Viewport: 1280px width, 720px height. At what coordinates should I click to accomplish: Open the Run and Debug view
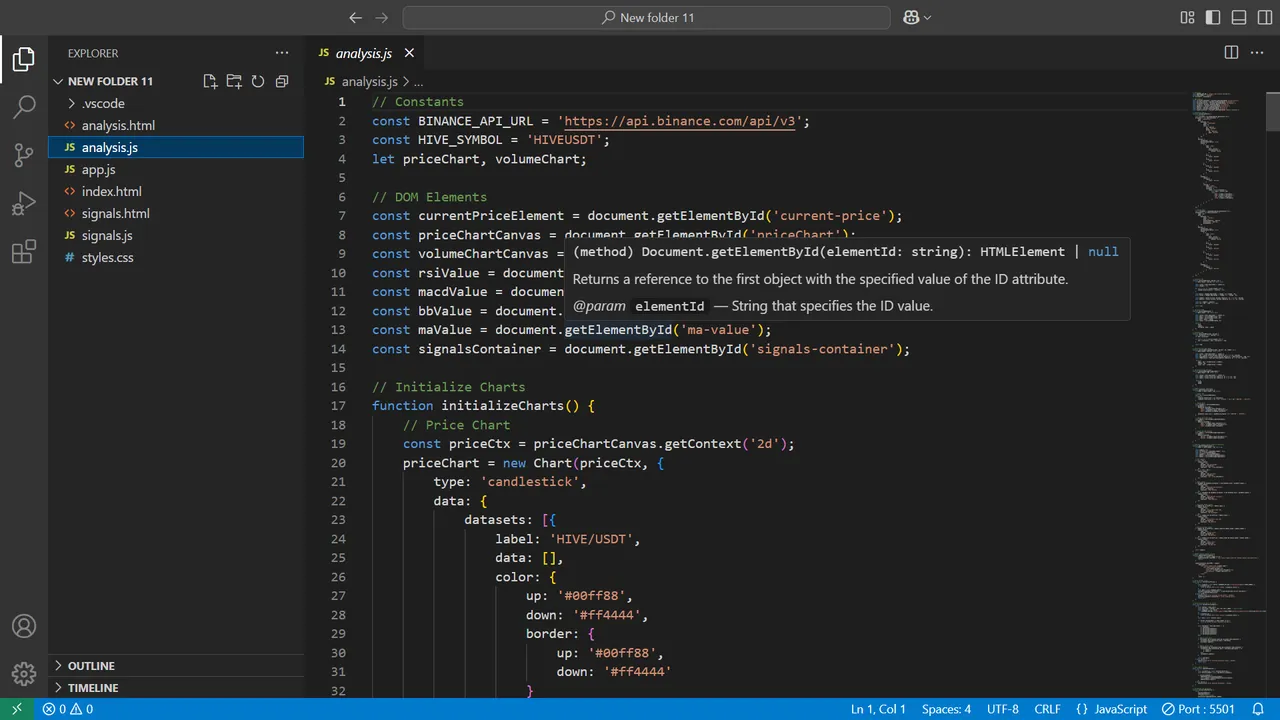pos(24,204)
